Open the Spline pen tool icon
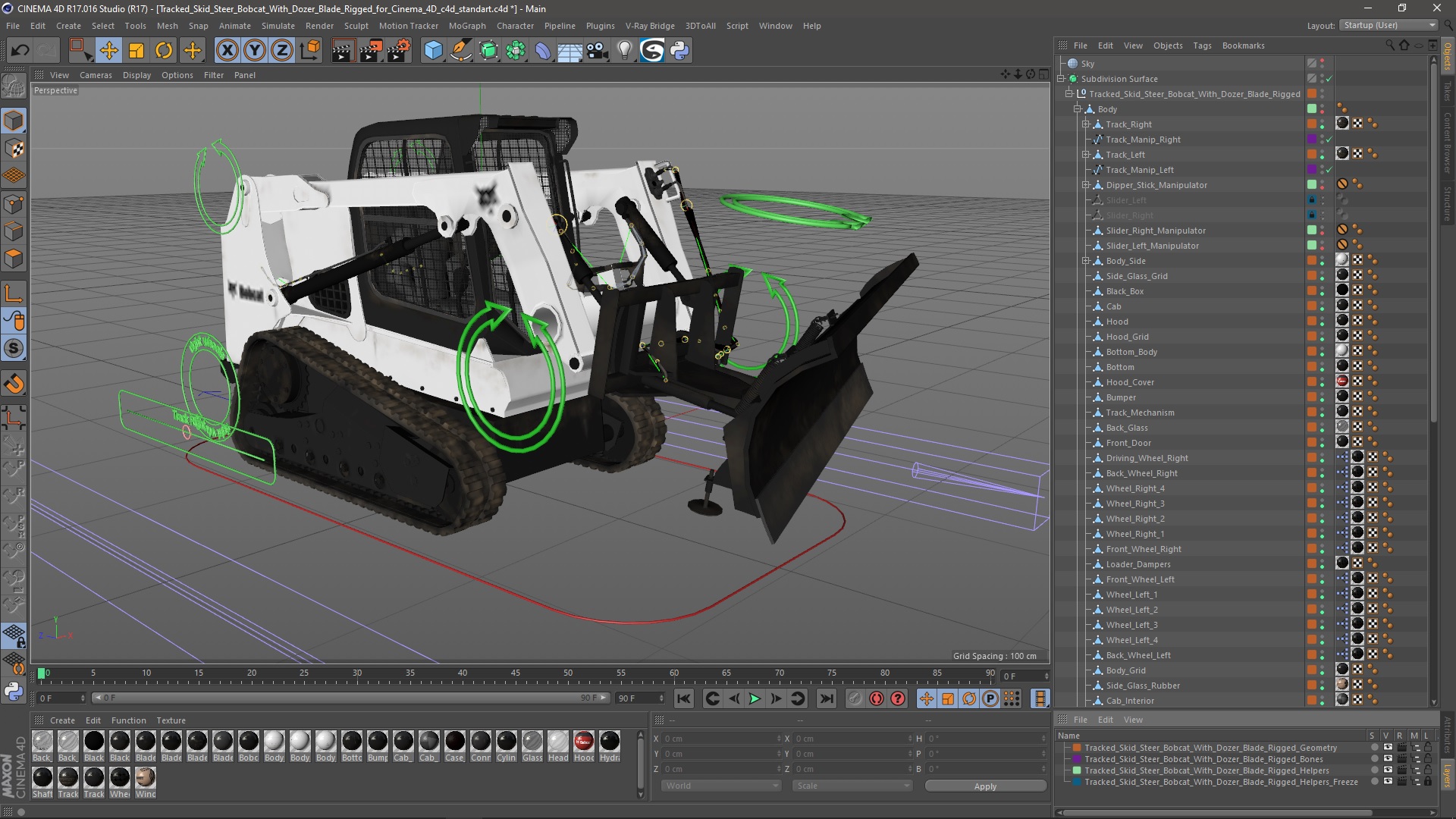The height and width of the screenshot is (819, 1456). pyautogui.click(x=460, y=51)
